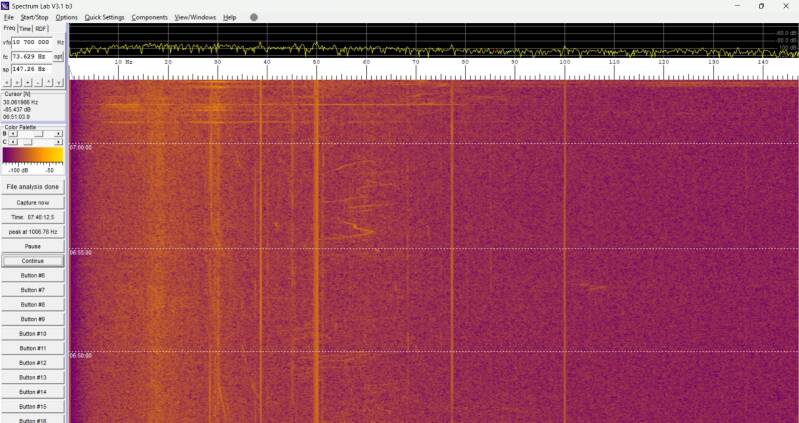Click the double-left-arrow frequency shift button
This screenshot has height=423, width=799.
[7, 83]
